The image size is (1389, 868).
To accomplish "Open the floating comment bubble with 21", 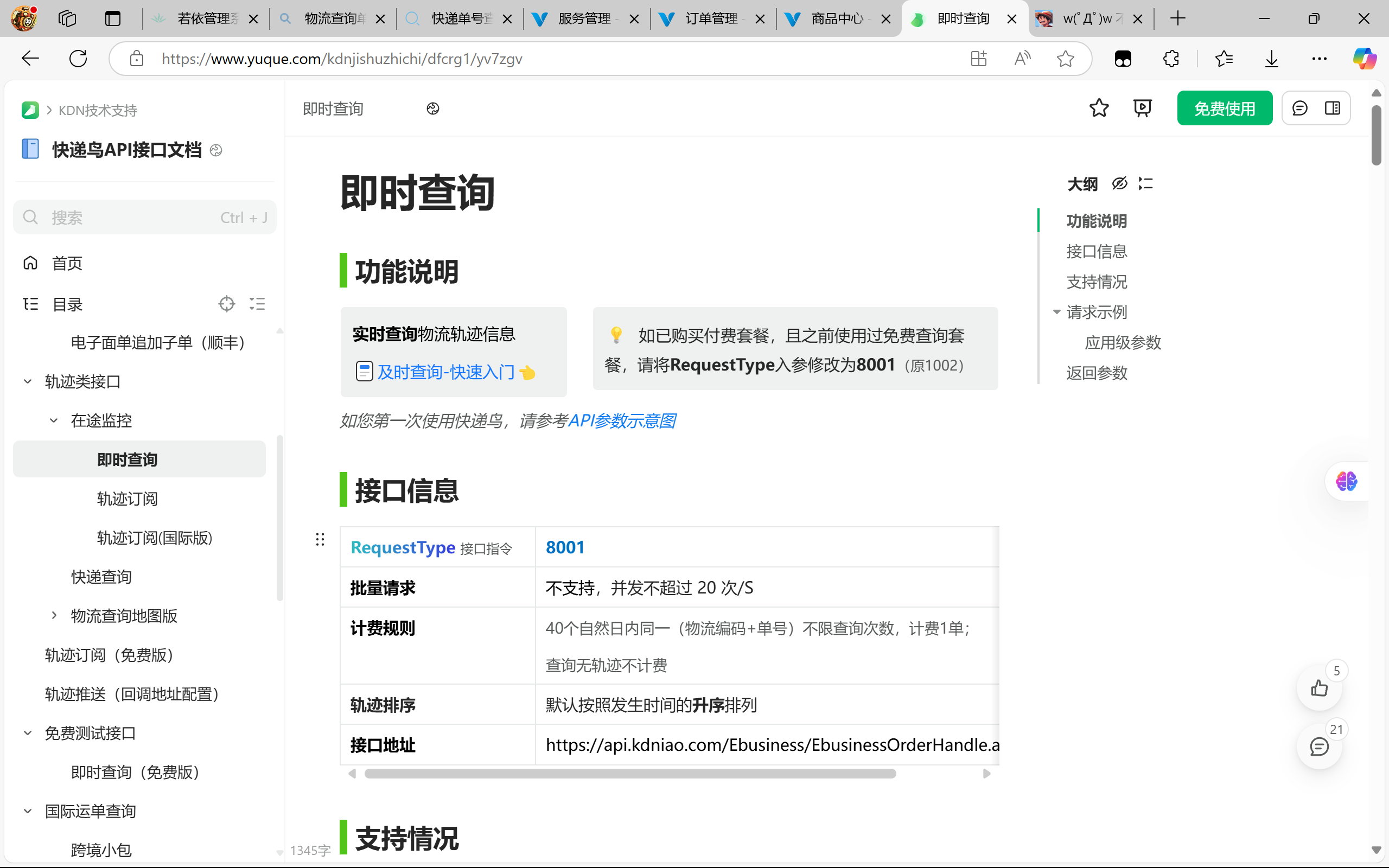I will pyautogui.click(x=1319, y=746).
